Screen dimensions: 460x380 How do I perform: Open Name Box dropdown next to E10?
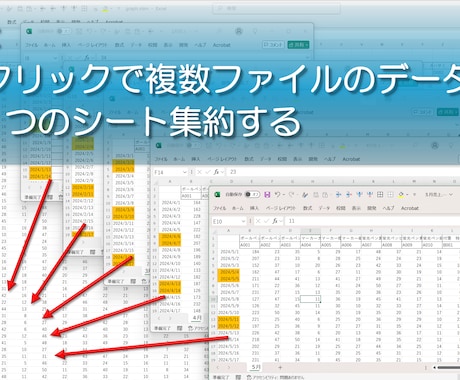pos(243,221)
